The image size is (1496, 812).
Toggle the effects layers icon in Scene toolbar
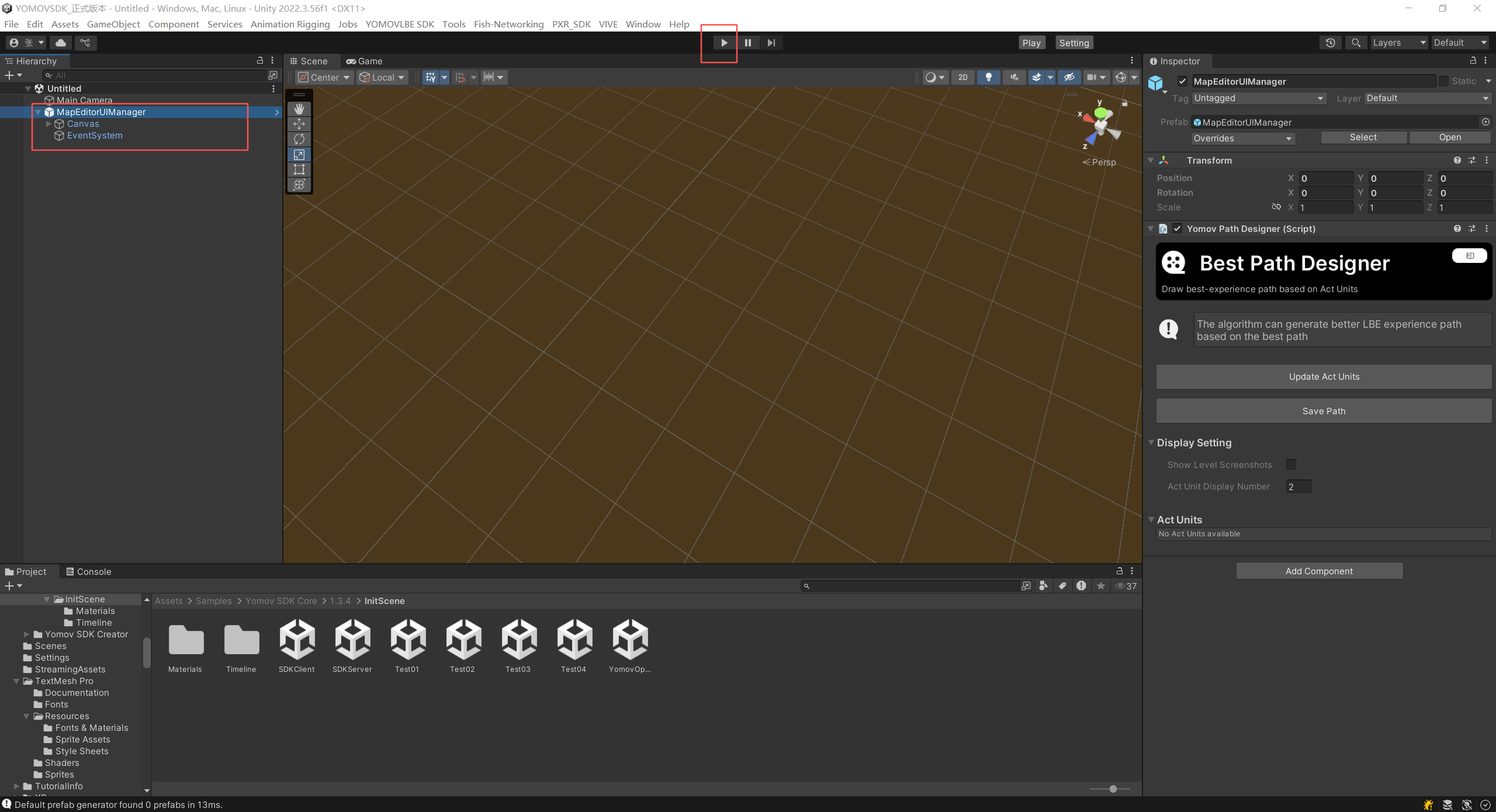click(1036, 77)
